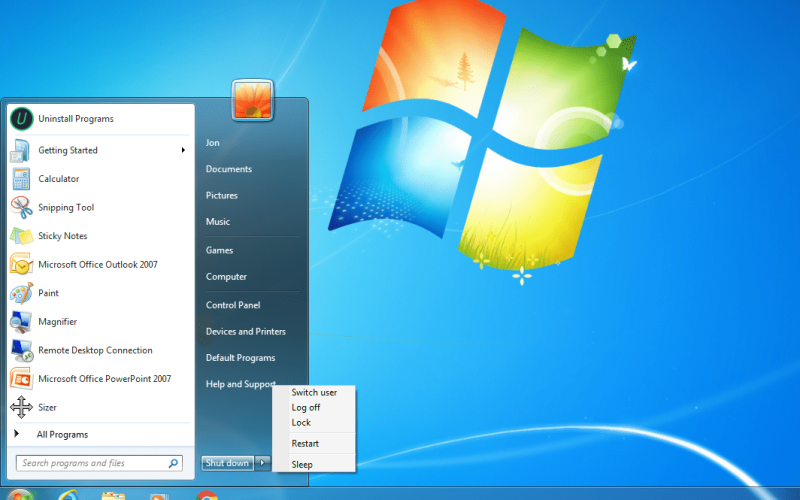Open Default Programs
The width and height of the screenshot is (800, 500).
[240, 358]
